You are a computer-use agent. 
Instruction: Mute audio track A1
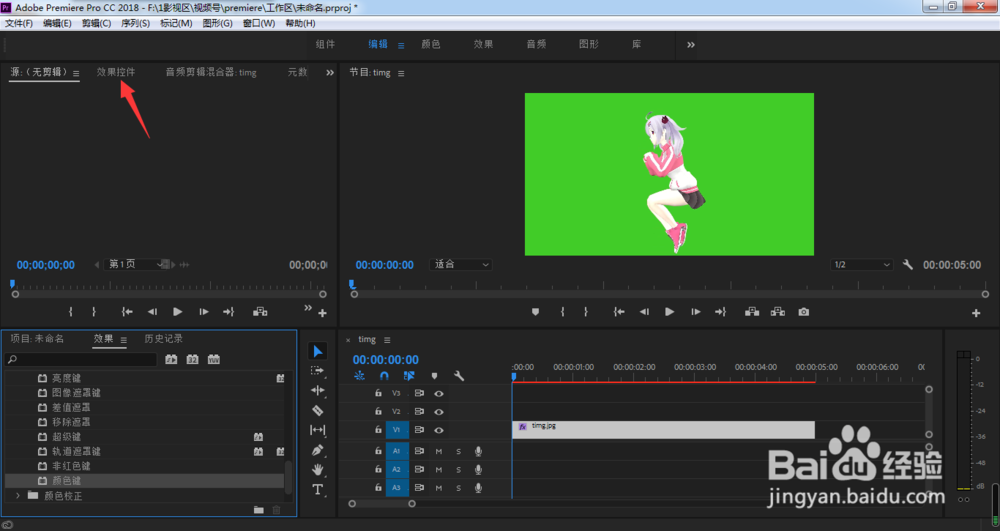pos(439,451)
